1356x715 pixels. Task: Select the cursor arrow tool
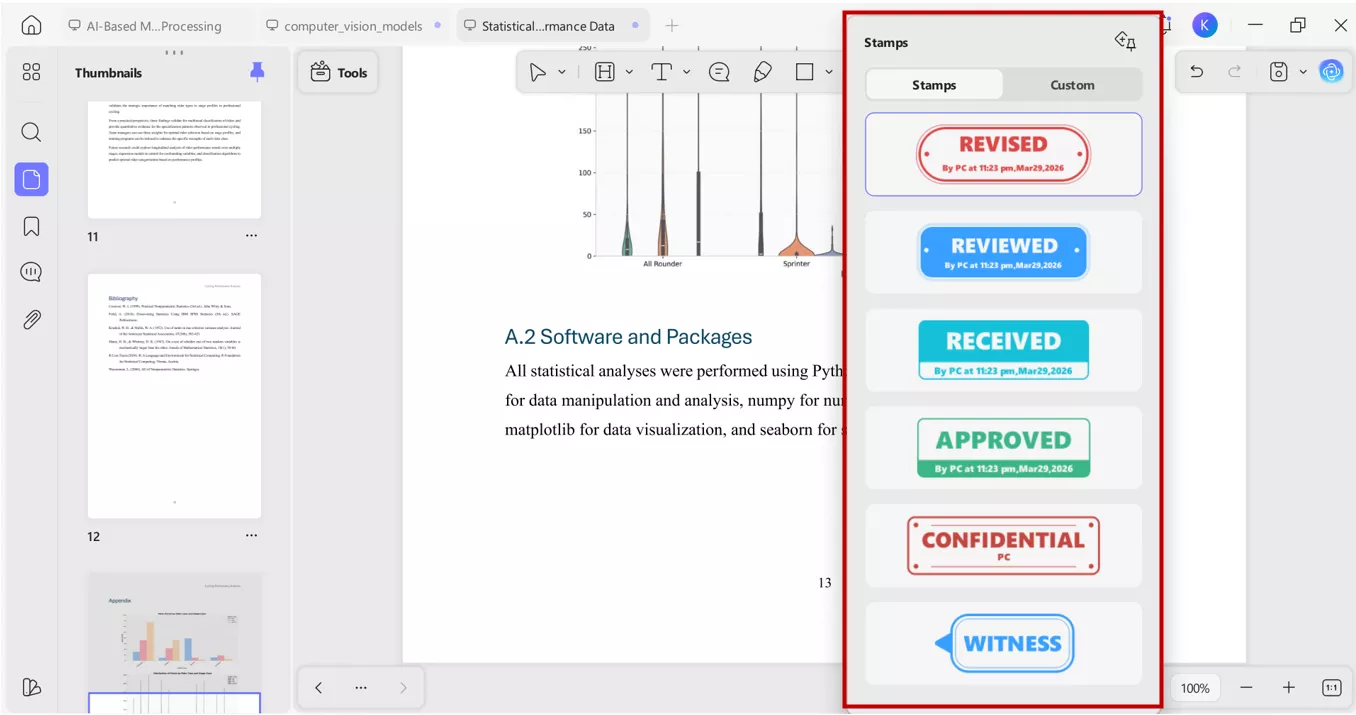(538, 72)
